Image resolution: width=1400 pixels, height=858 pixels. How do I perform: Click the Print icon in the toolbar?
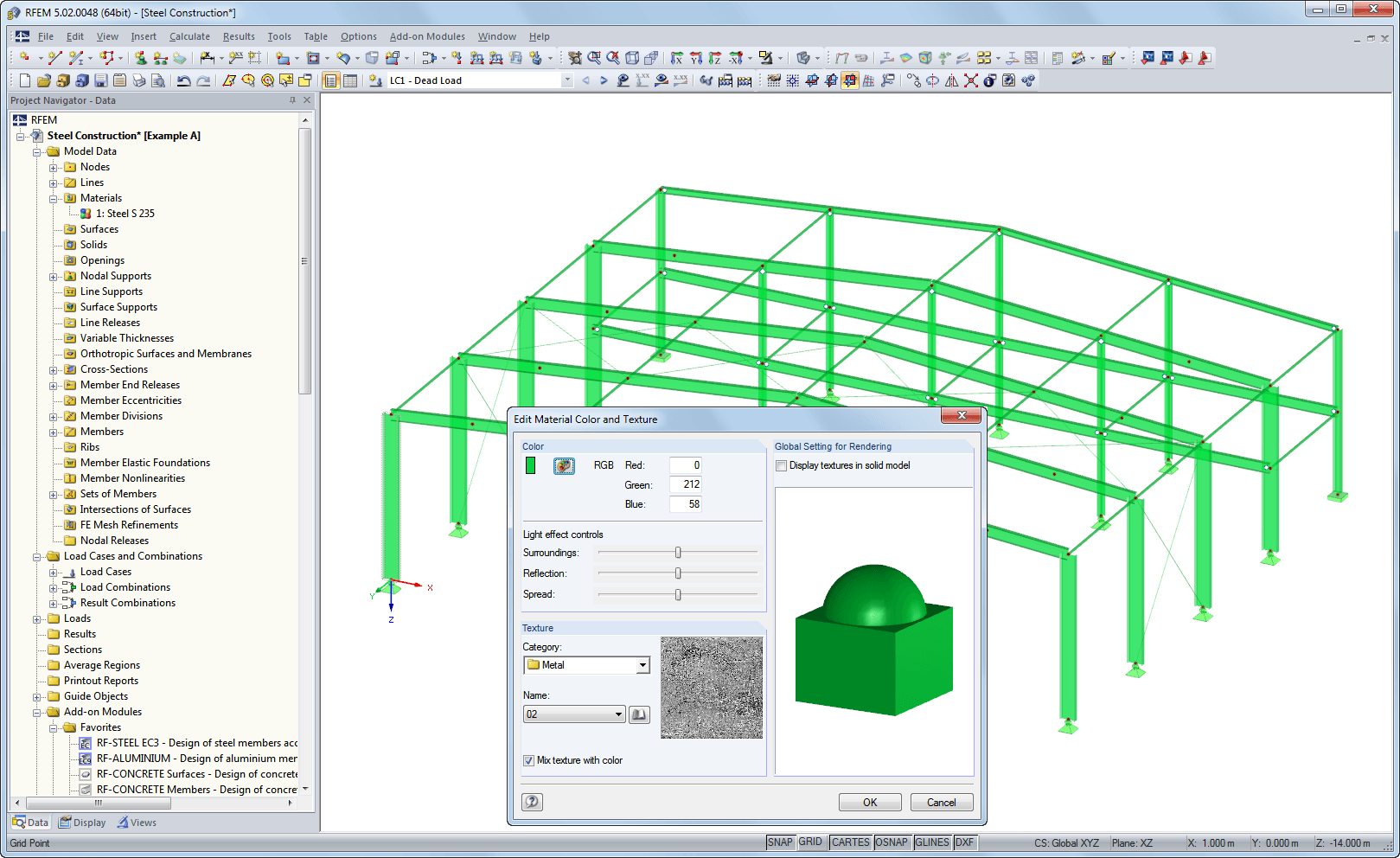(x=138, y=80)
